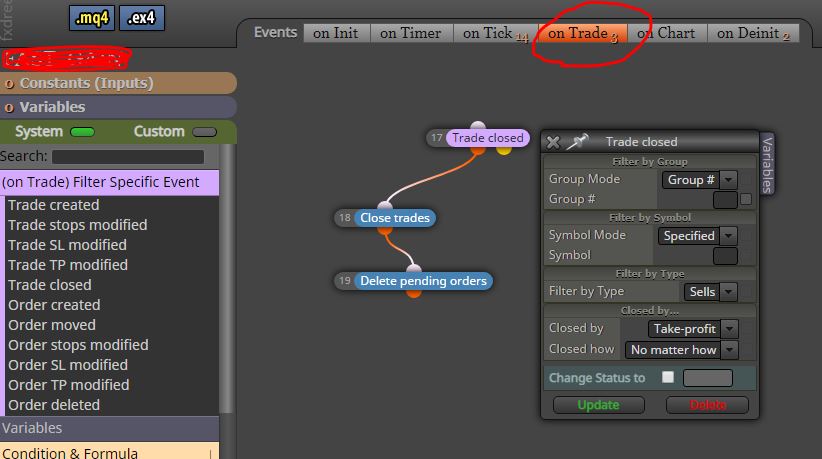Open the on Chart events tab
This screenshot has width=822, height=459.
[667, 33]
